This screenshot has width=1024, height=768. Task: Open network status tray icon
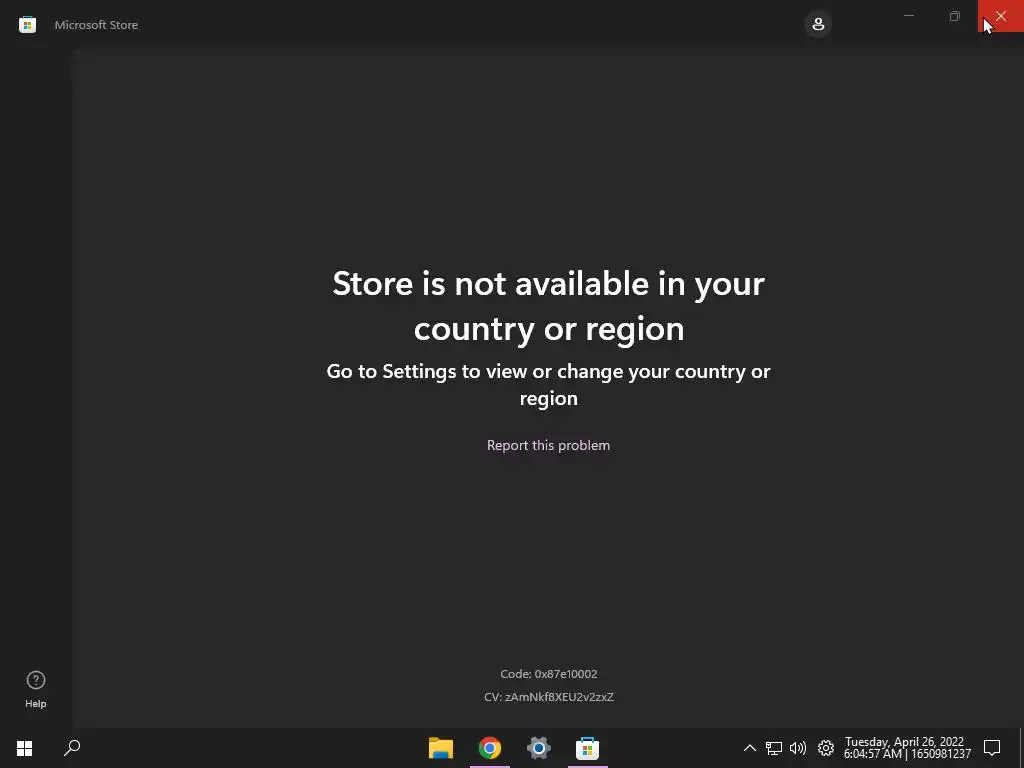tap(774, 748)
